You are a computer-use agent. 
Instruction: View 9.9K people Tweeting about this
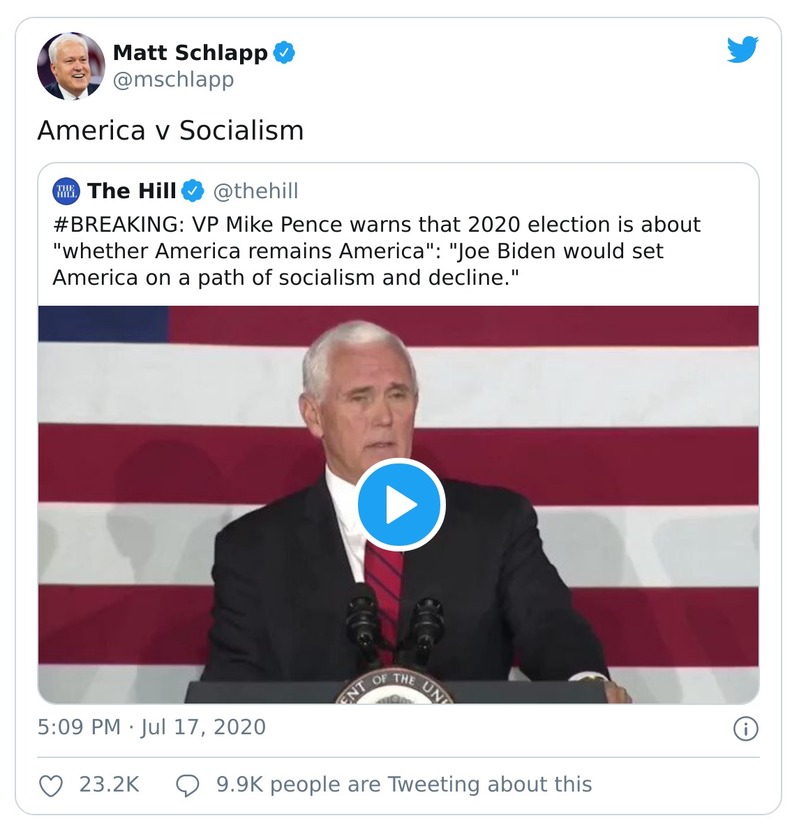click(404, 785)
